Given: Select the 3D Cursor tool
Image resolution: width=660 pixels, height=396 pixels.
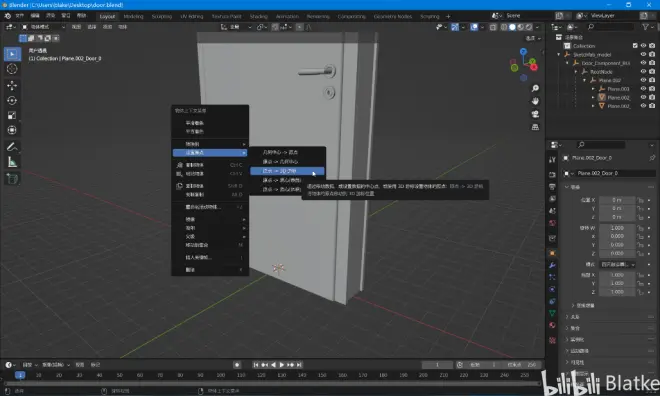Looking at the screenshot, I should click(12, 69).
